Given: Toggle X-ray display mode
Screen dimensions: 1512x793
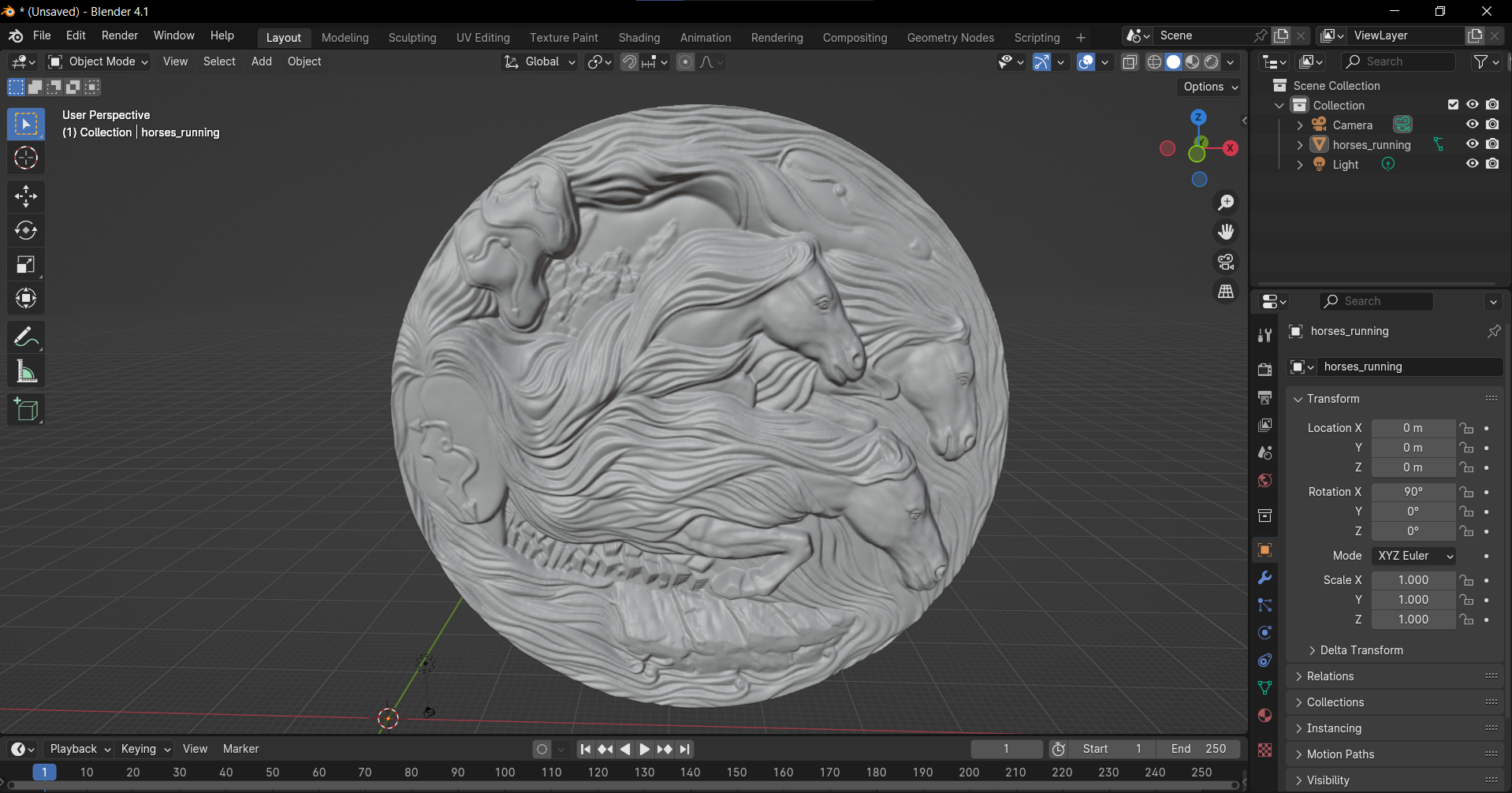Looking at the screenshot, I should (1129, 62).
